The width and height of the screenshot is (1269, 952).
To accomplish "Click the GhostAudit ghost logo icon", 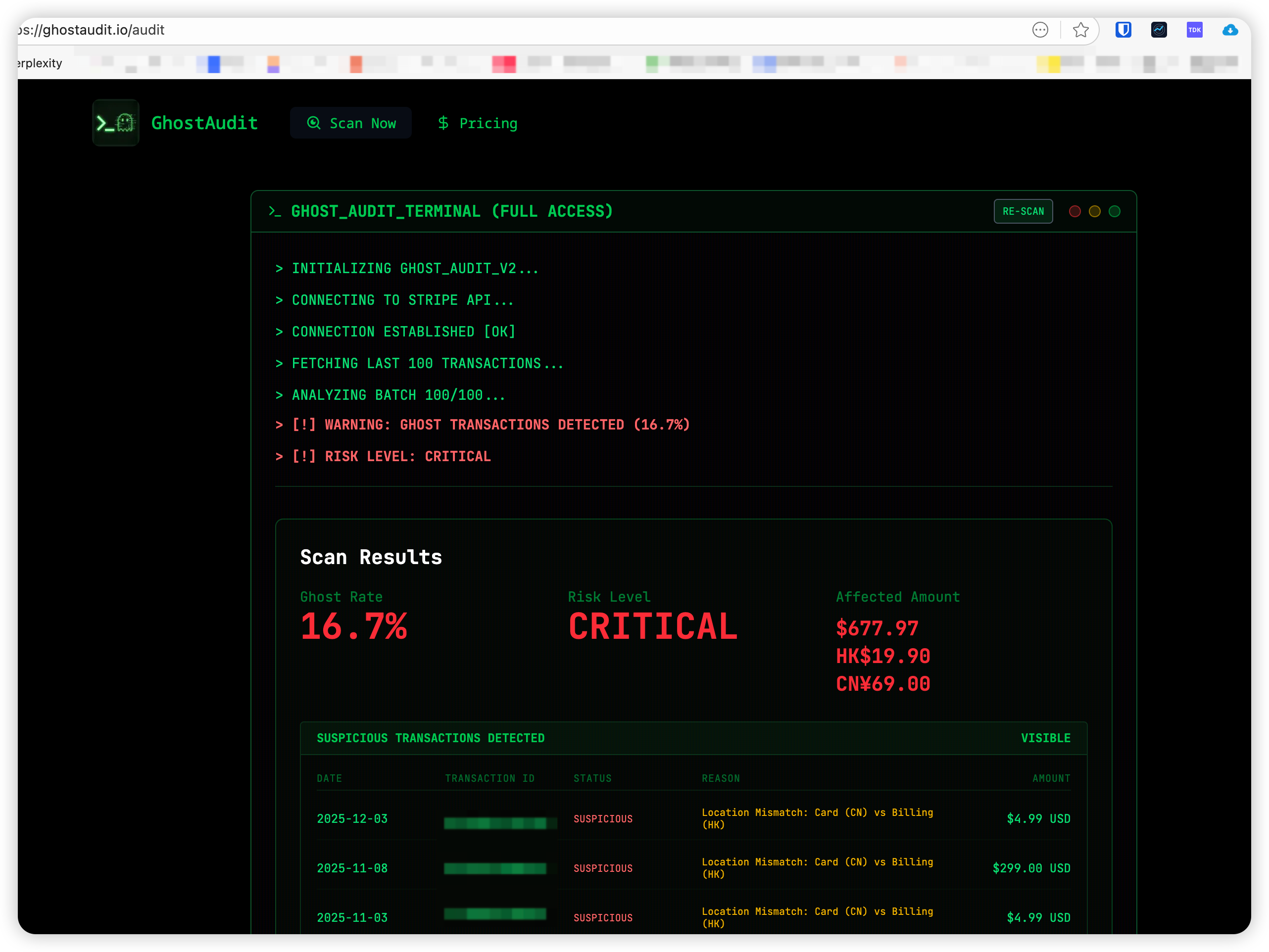I will (x=115, y=122).
